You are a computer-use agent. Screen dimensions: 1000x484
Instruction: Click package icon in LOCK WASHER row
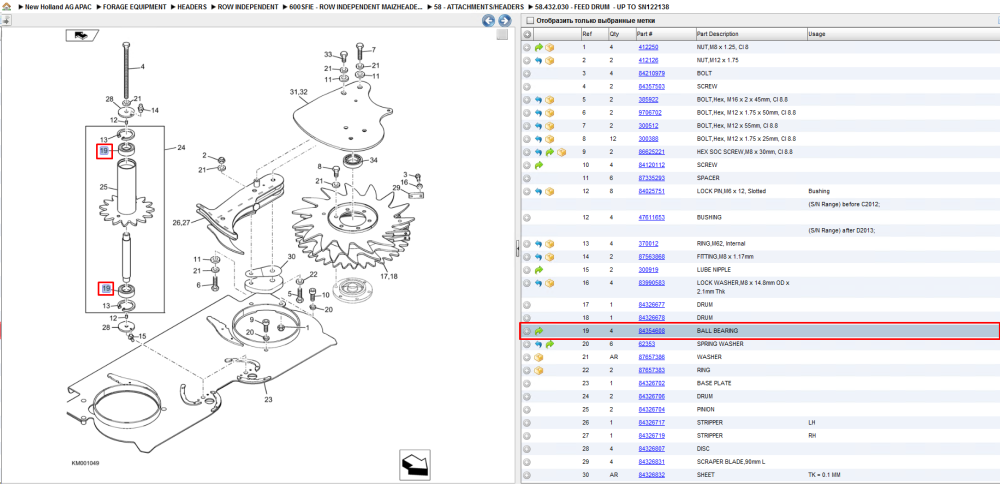point(550,282)
